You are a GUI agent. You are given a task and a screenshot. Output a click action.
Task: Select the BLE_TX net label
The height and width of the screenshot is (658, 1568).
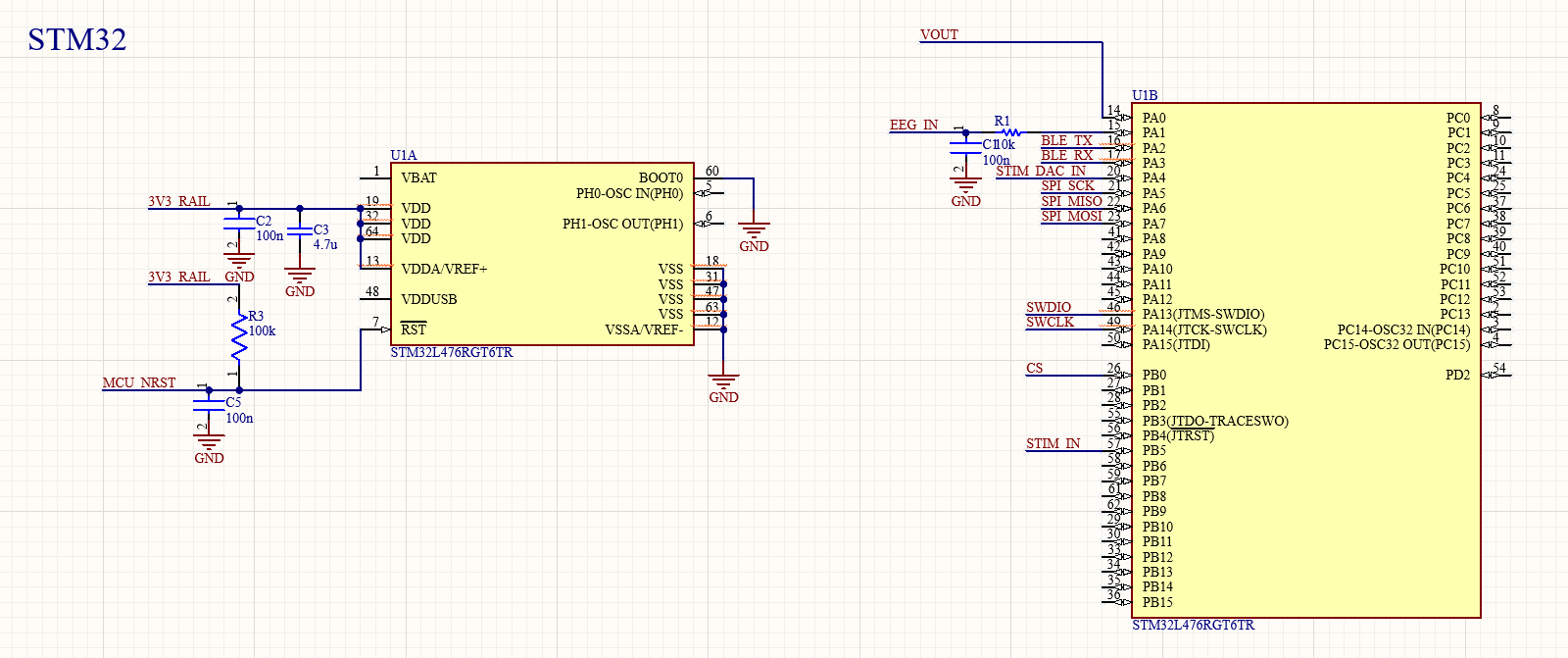pyautogui.click(x=1066, y=141)
